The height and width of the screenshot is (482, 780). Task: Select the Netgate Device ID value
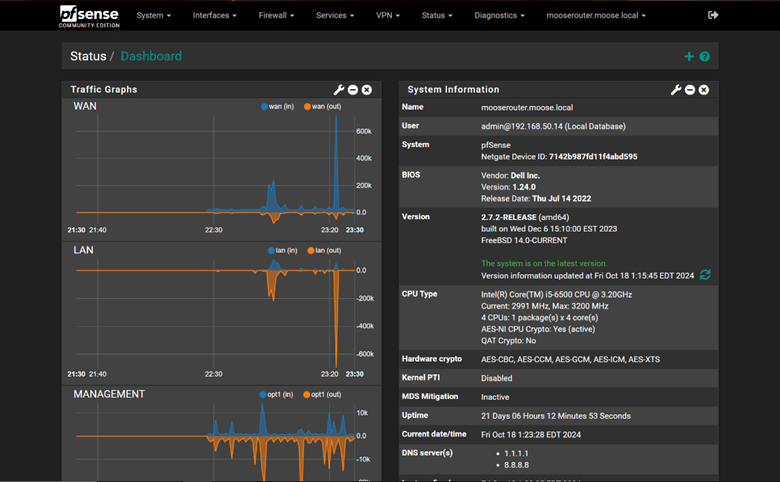tap(593, 157)
